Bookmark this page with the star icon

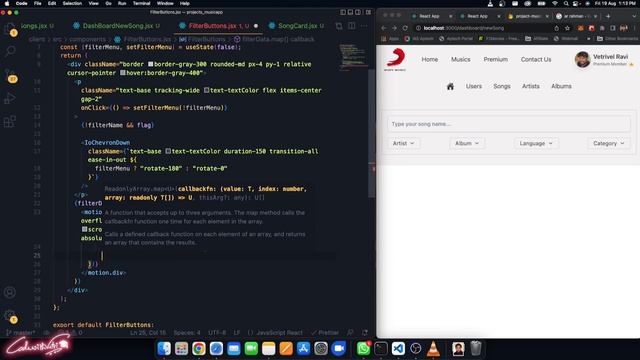point(567,28)
